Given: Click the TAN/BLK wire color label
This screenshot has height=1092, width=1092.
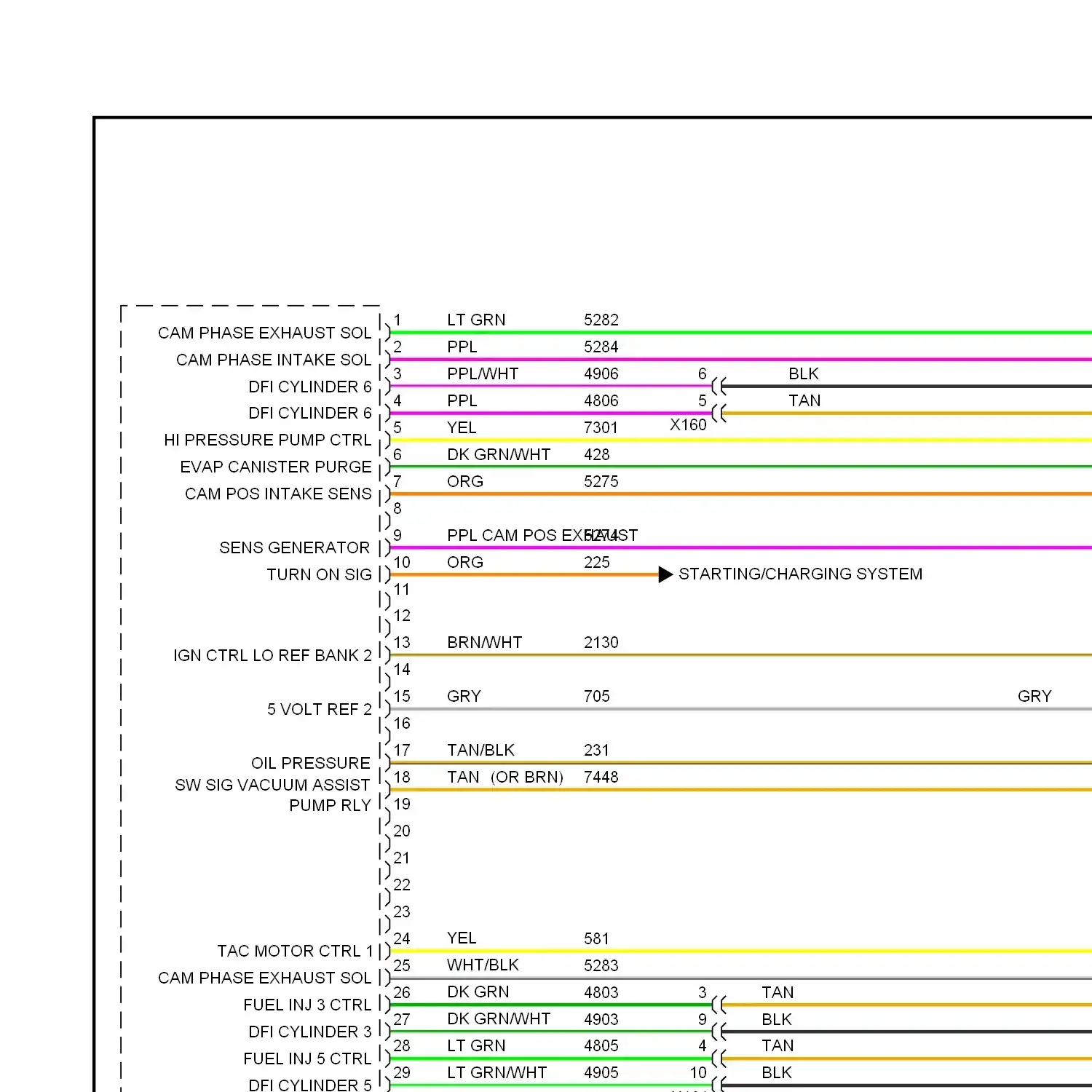Looking at the screenshot, I should (480, 750).
